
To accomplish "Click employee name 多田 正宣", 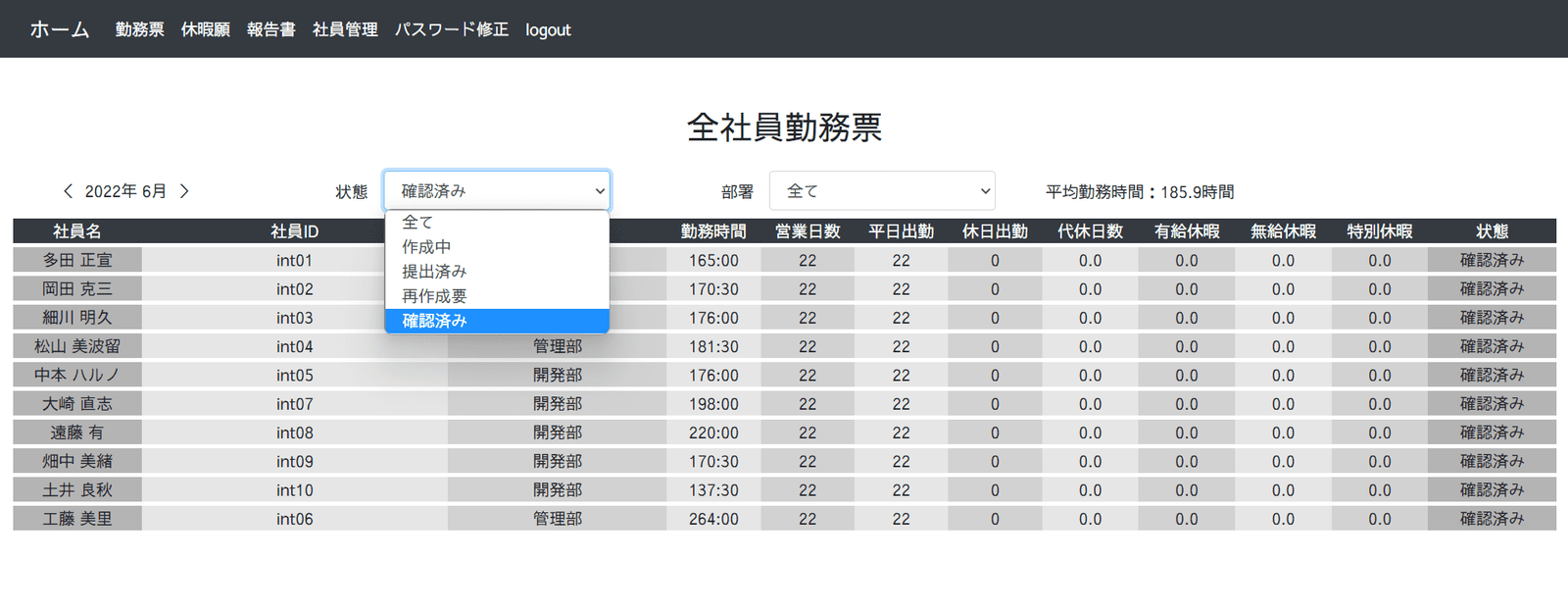I will tap(77, 260).
